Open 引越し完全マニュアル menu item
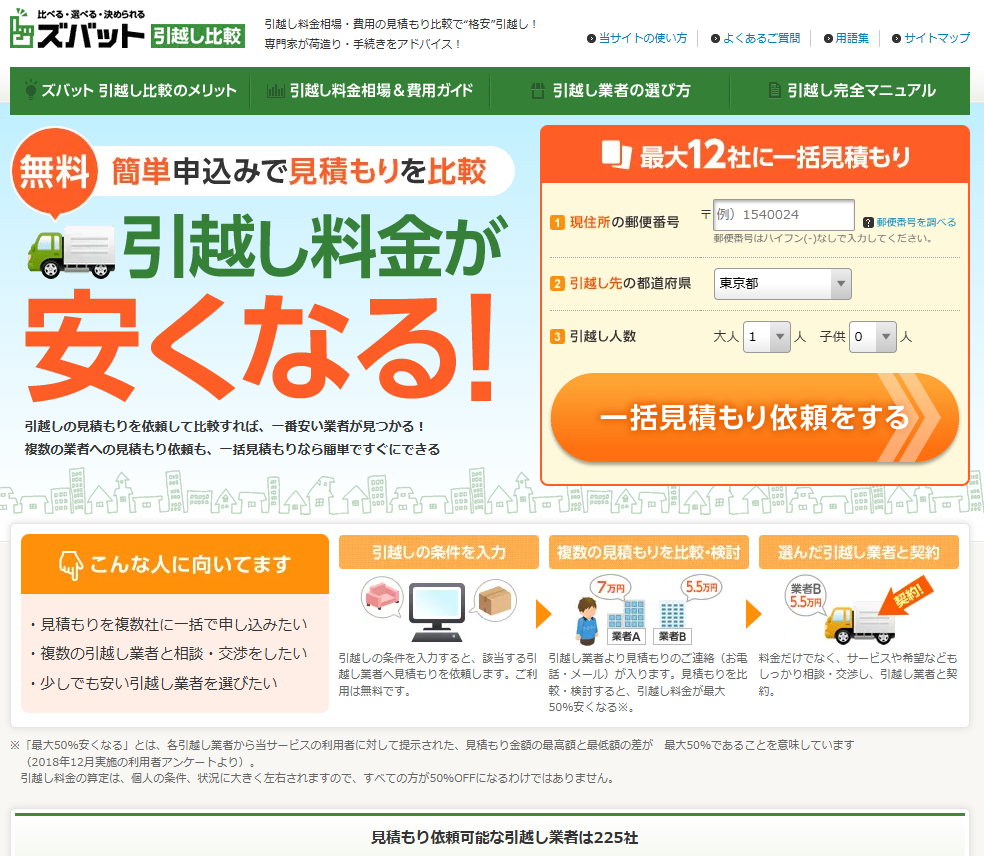The width and height of the screenshot is (984, 856). point(850,91)
